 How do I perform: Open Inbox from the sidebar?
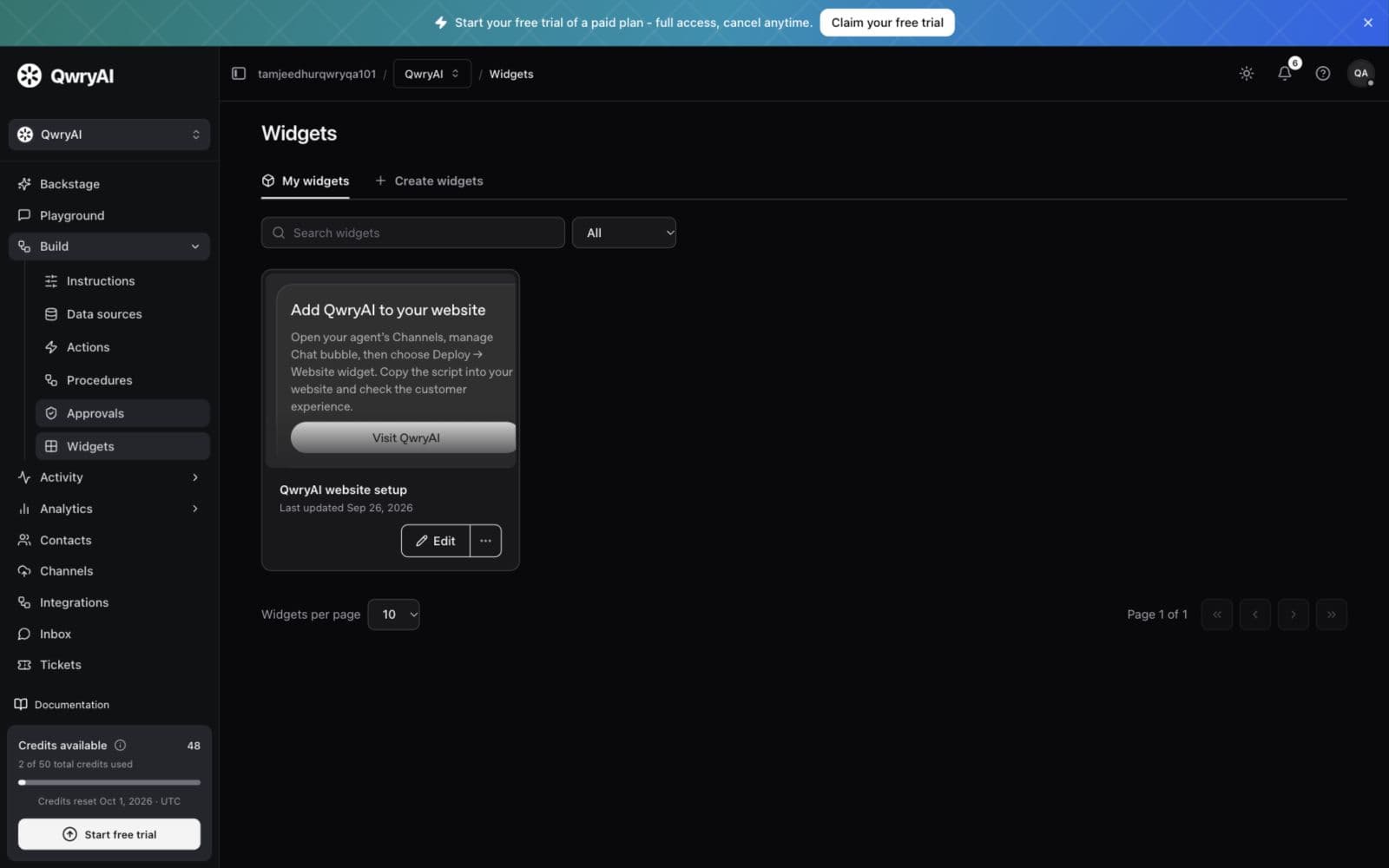(x=109, y=634)
